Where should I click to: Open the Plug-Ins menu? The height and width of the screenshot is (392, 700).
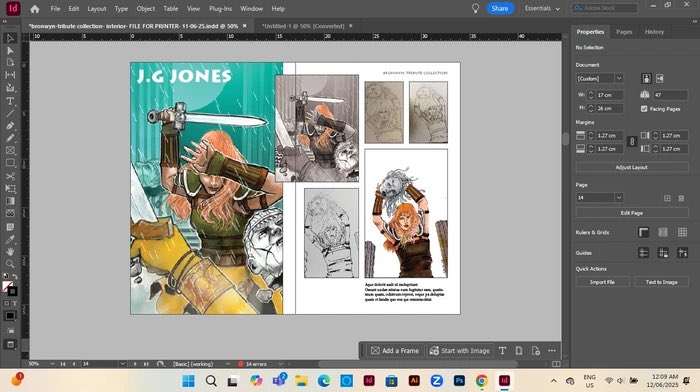coord(221,8)
